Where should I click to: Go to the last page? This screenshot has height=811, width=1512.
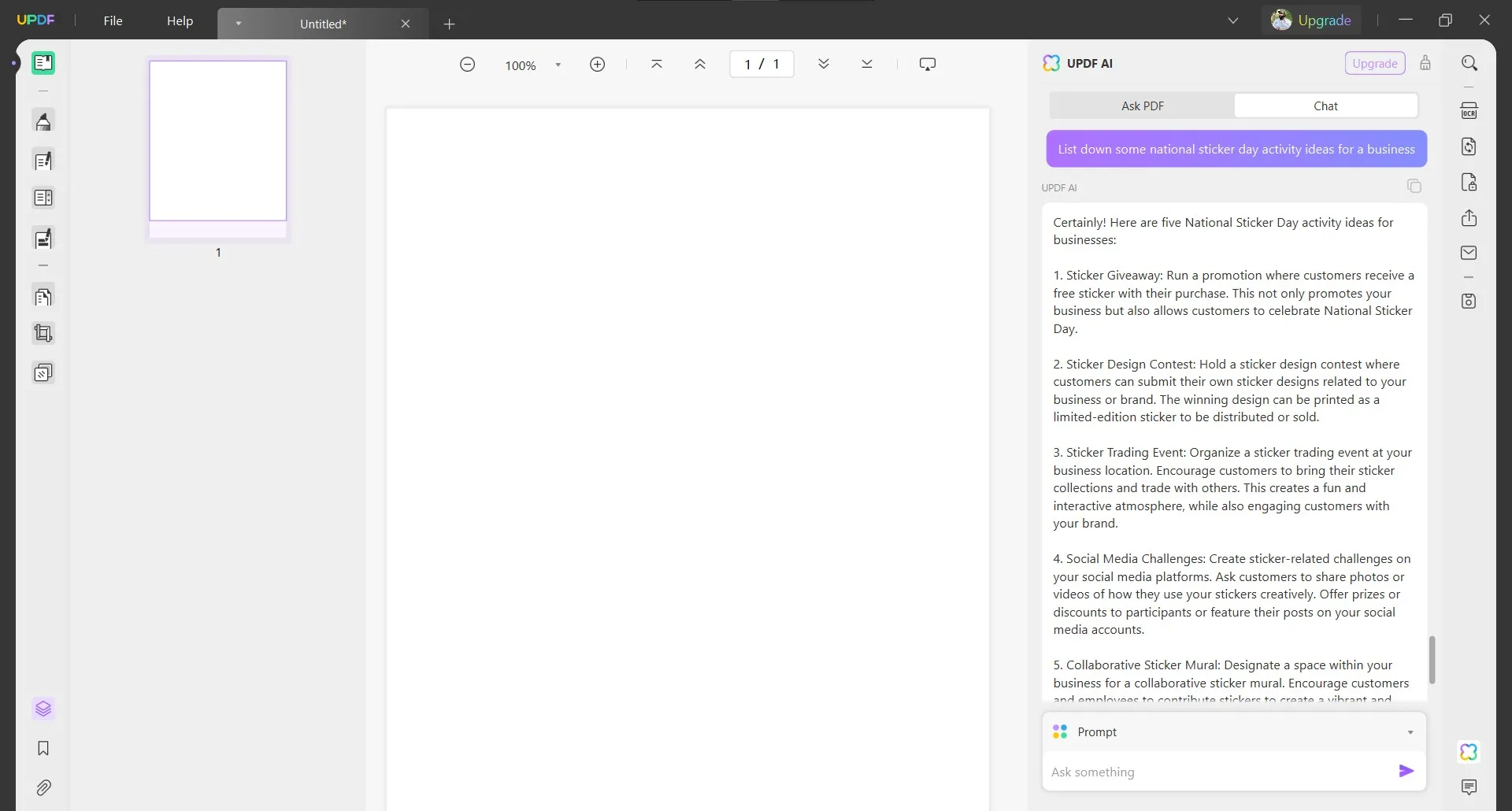(x=866, y=65)
